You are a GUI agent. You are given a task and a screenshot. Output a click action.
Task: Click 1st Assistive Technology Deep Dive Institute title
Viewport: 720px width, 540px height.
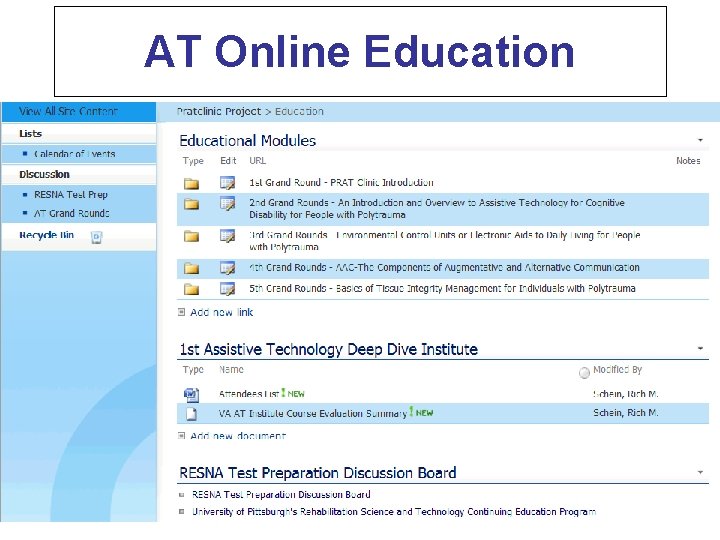tap(328, 349)
